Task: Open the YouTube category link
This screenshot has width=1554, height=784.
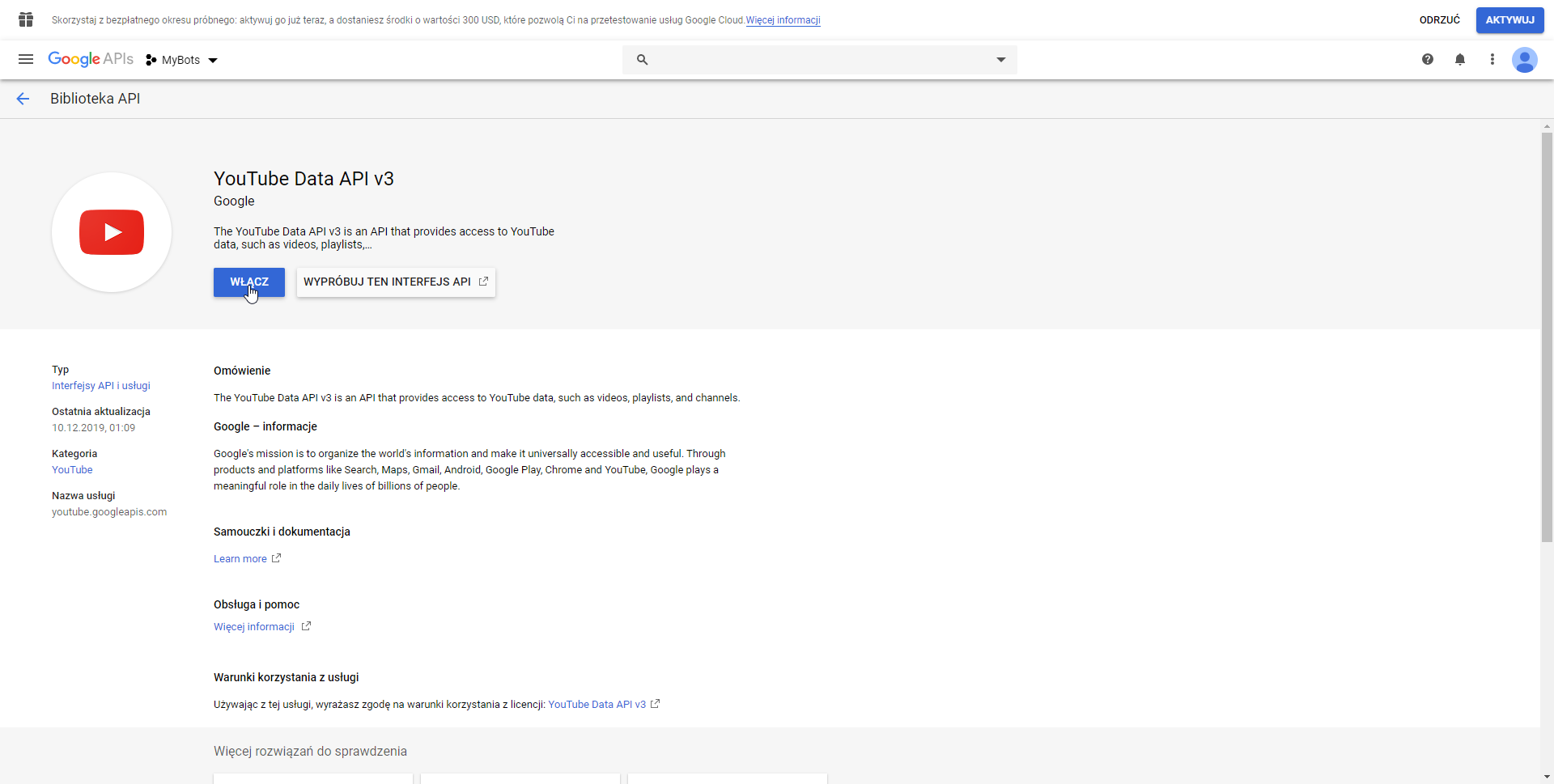Action: [72, 470]
